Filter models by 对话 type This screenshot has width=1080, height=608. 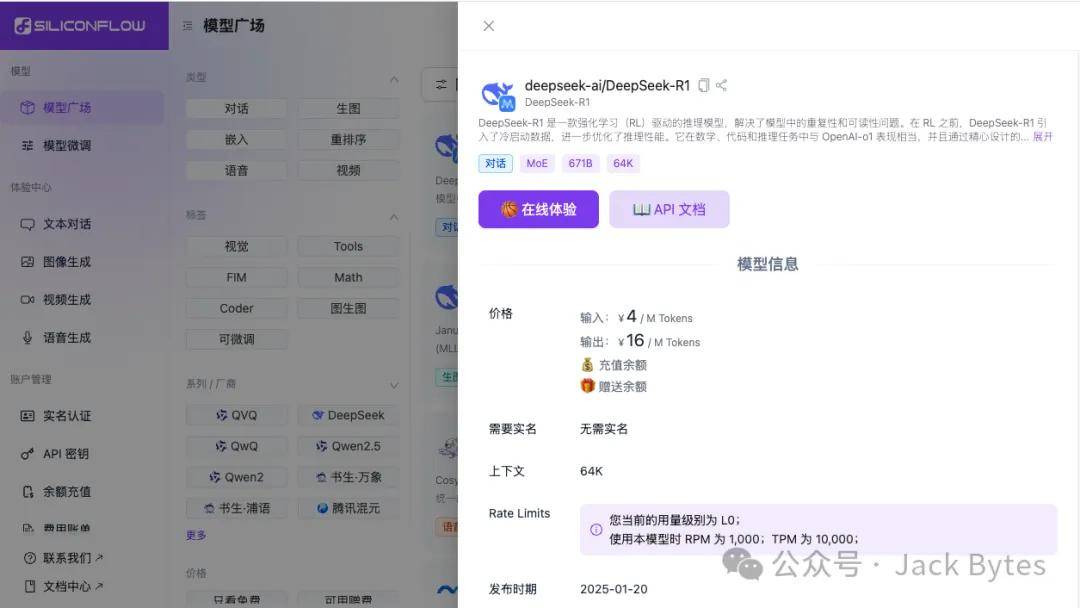point(236,109)
